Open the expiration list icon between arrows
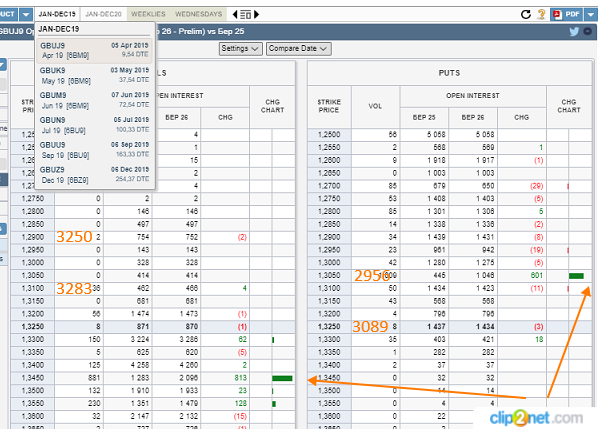 [246, 15]
